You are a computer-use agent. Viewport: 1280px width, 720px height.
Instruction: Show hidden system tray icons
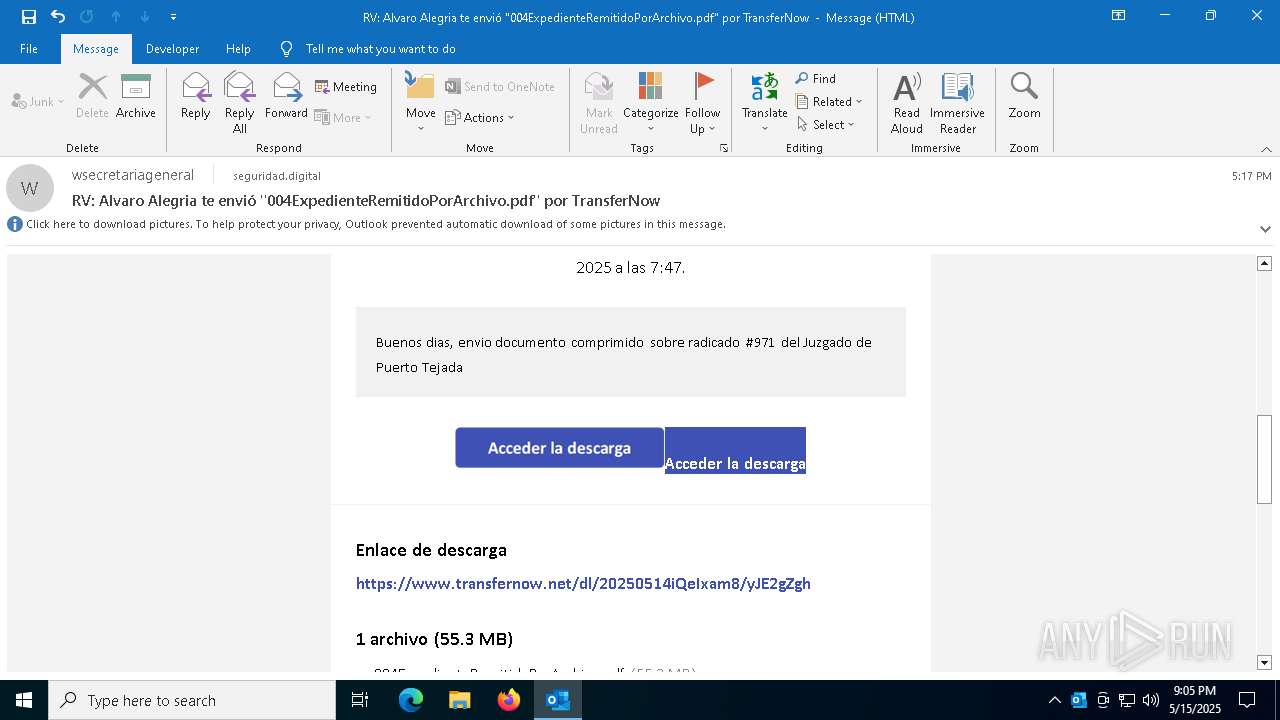[x=1054, y=700]
